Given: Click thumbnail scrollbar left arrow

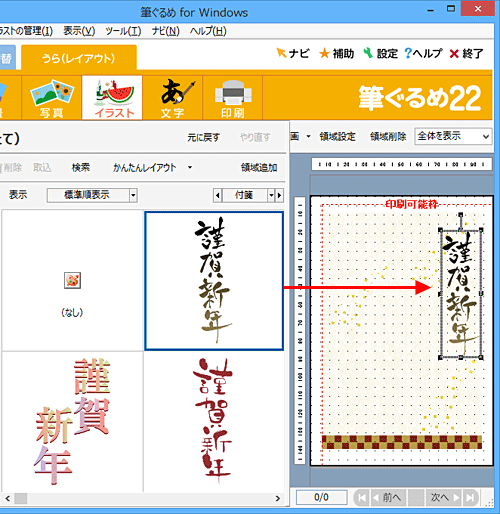Looking at the screenshot, I should tap(8, 499).
